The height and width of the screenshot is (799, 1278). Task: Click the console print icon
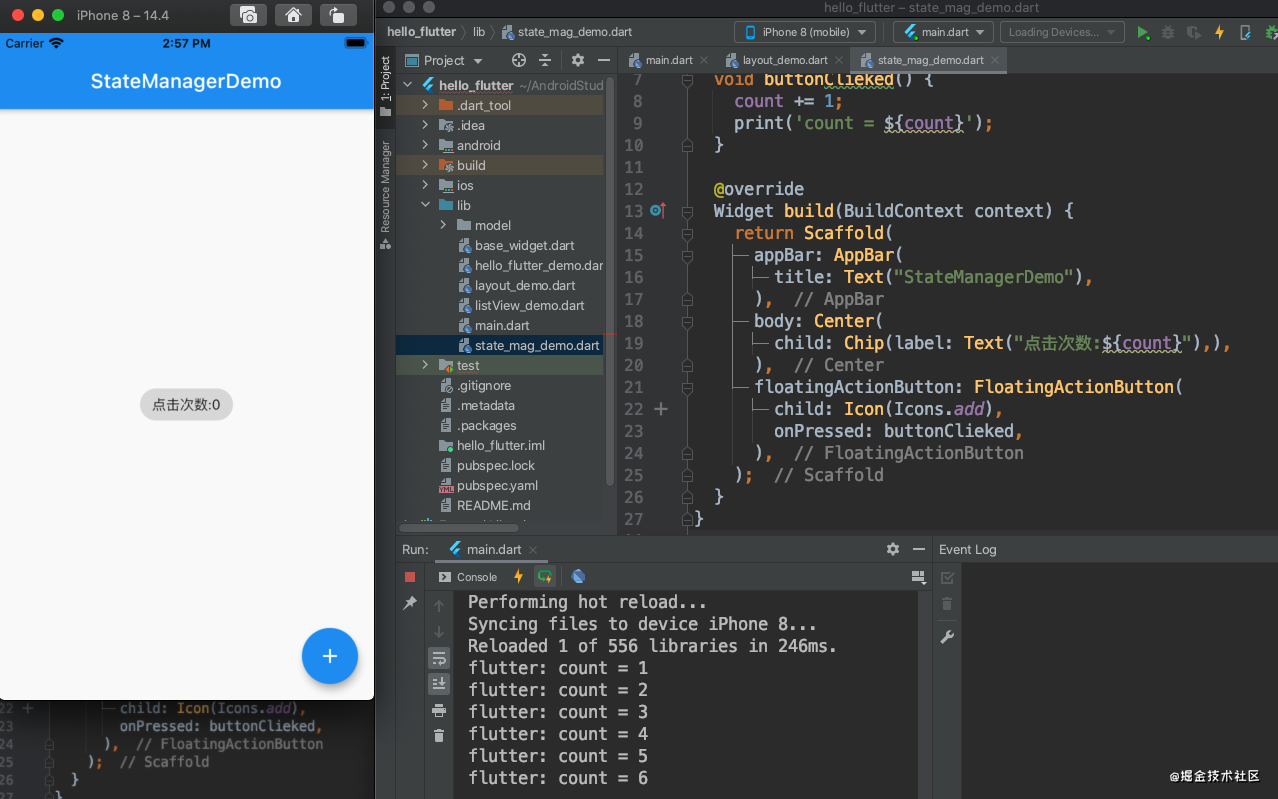(x=438, y=710)
